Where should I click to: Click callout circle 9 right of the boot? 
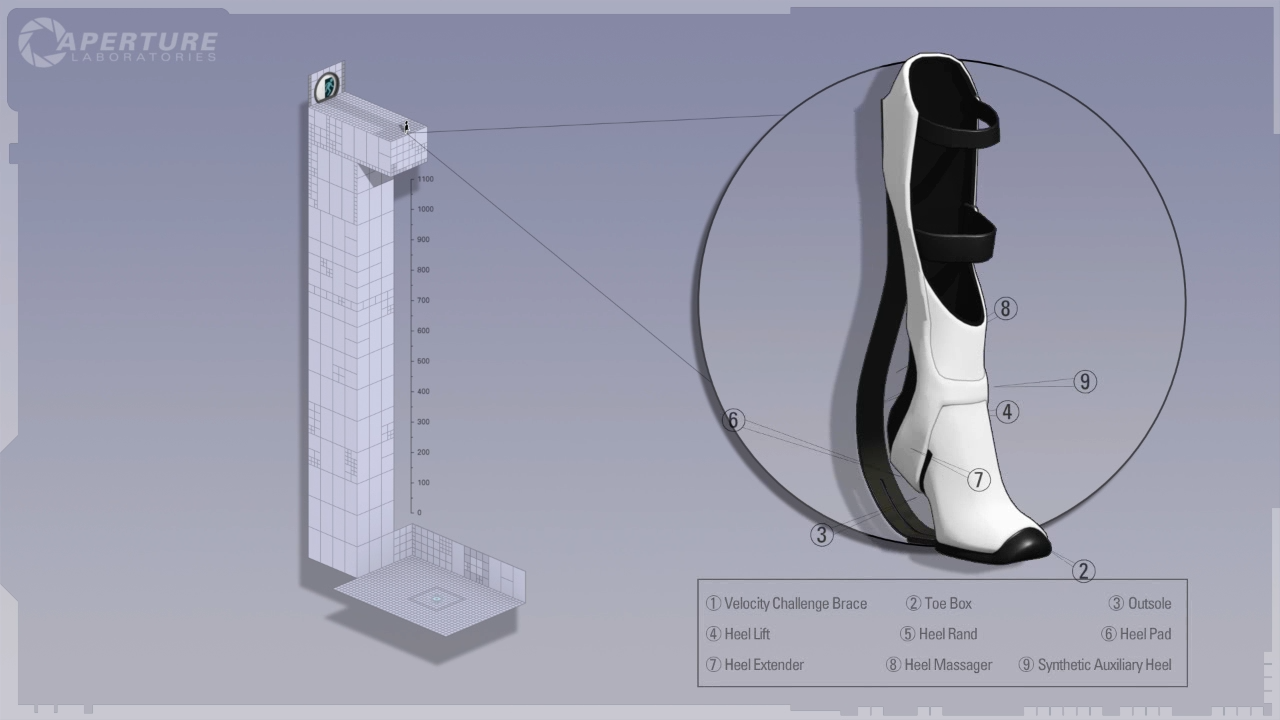coord(1084,381)
